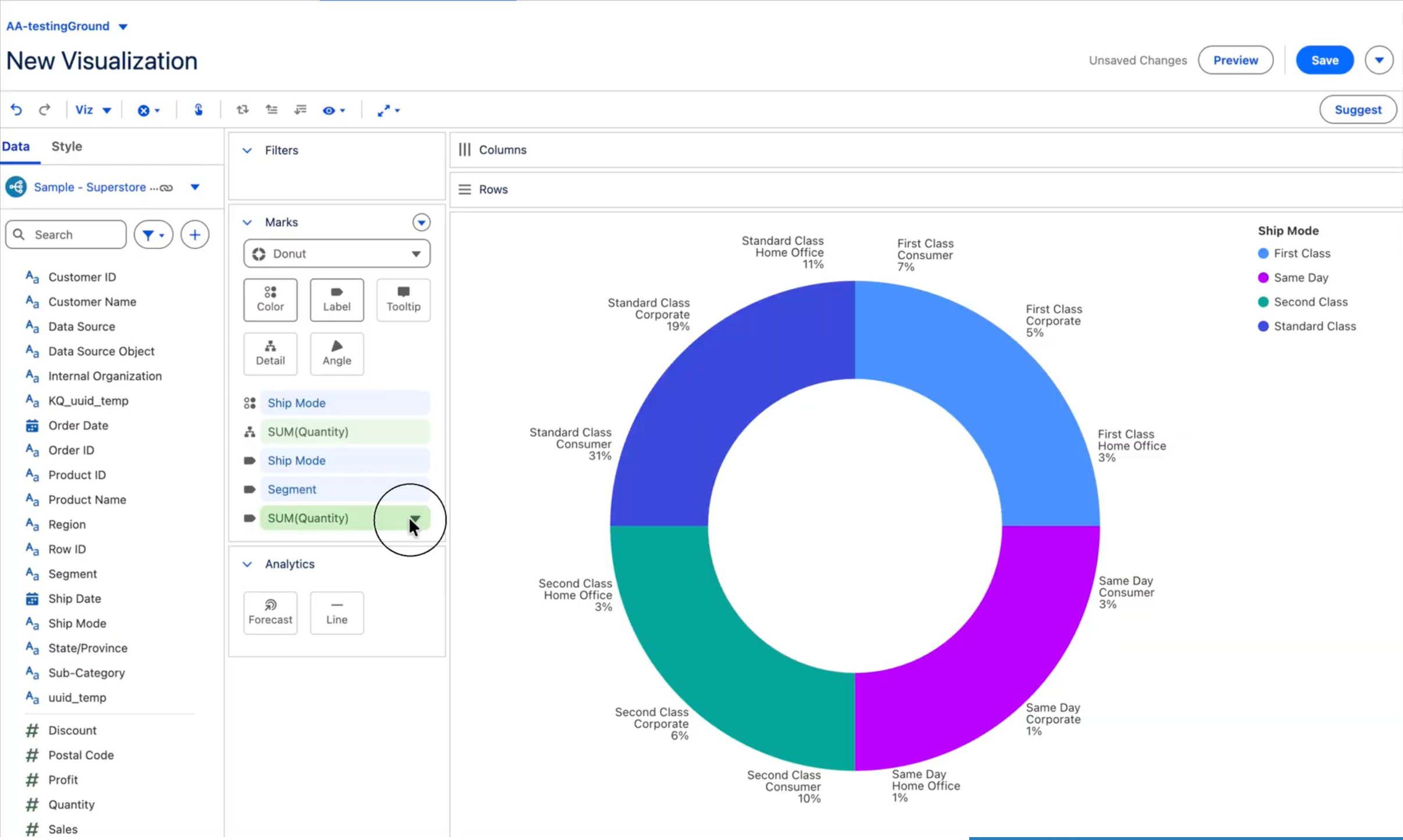Screen dimensions: 1403x840
Task: Click the redo arrow in toolbar
Action: click(45, 110)
